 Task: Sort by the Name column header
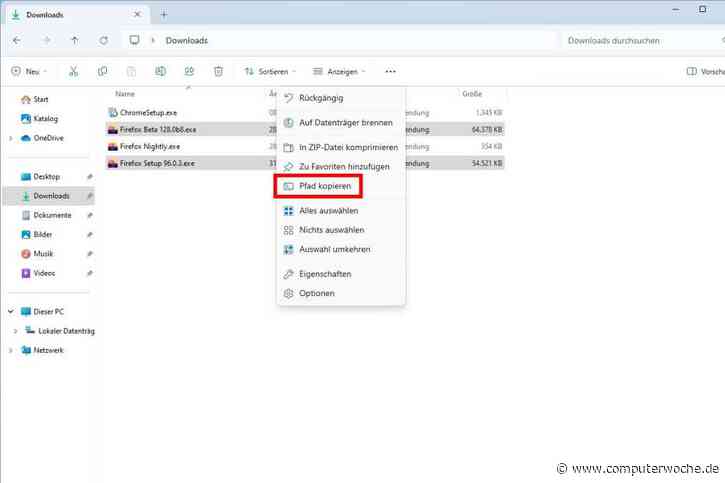[125, 94]
